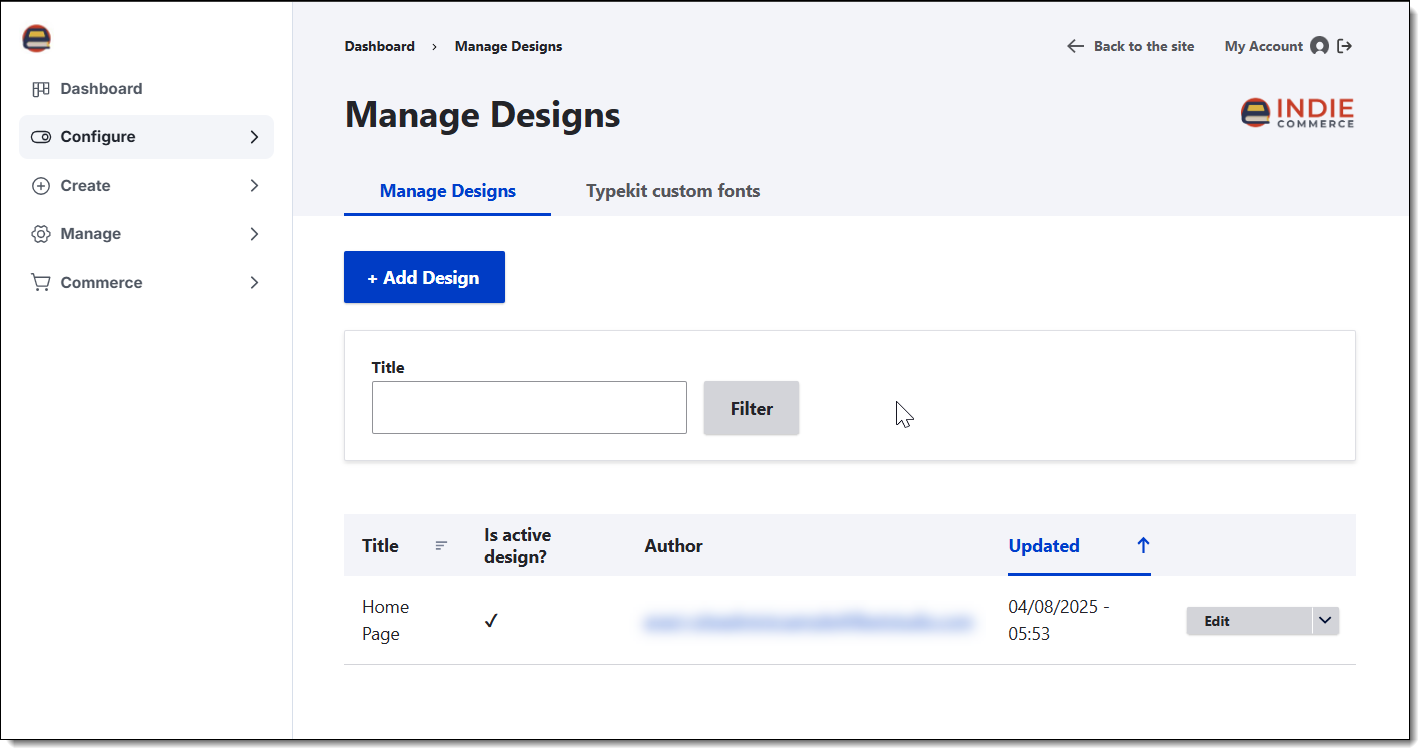
Task: Open Configure in the sidebar
Action: tap(146, 137)
